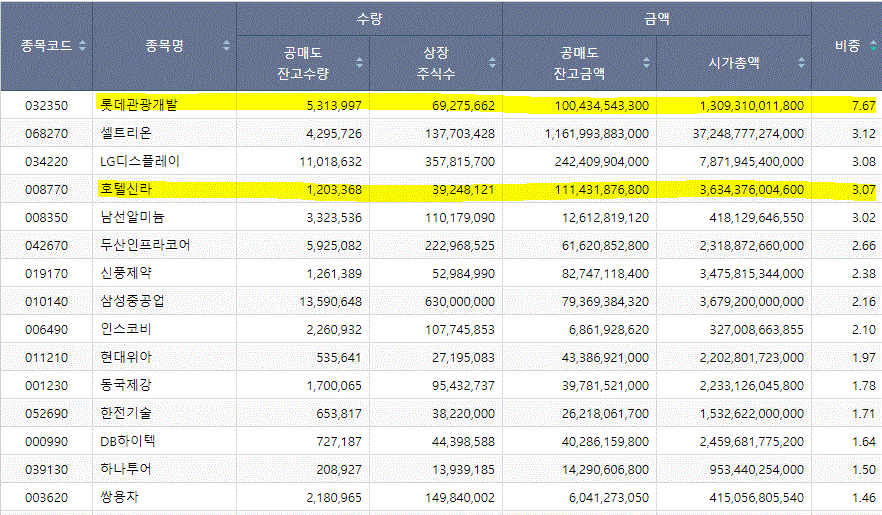Viewport: 882px width, 515px height.
Task: Click stock code 032350
Action: 46,106
